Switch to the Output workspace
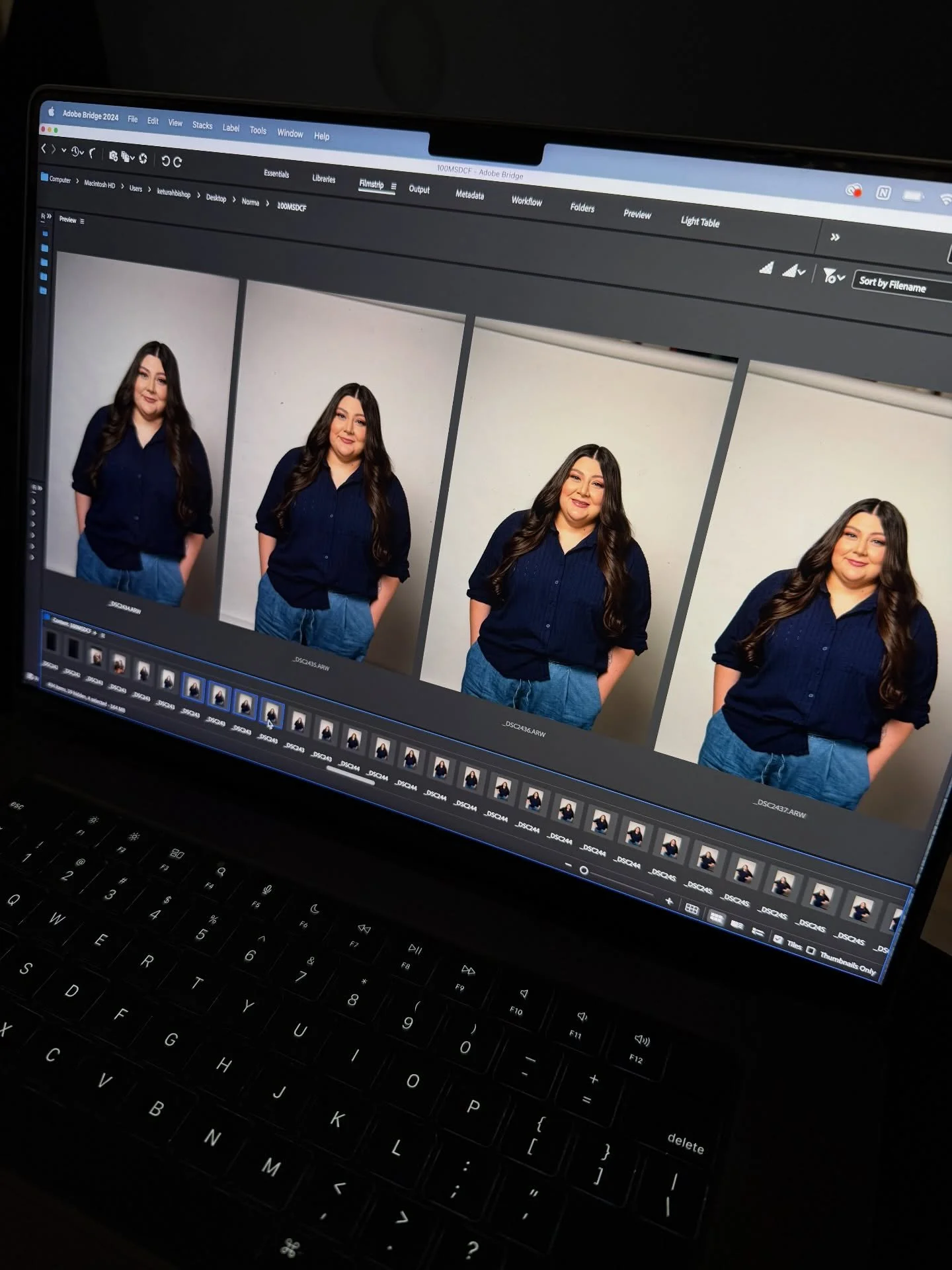Screen dimensions: 952x1270 pyautogui.click(x=419, y=189)
